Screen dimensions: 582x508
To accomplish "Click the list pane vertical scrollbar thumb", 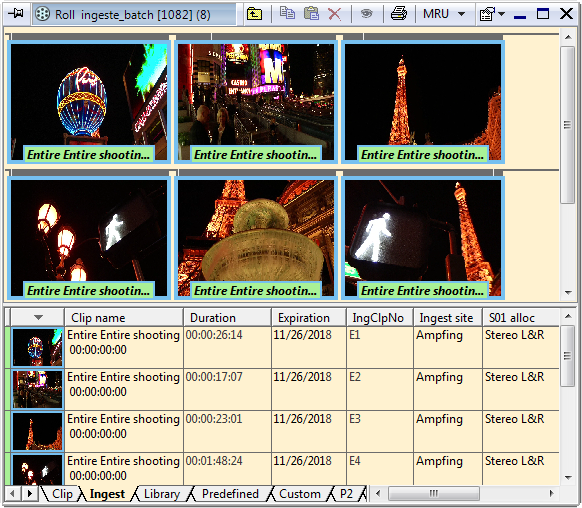I will click(x=567, y=356).
